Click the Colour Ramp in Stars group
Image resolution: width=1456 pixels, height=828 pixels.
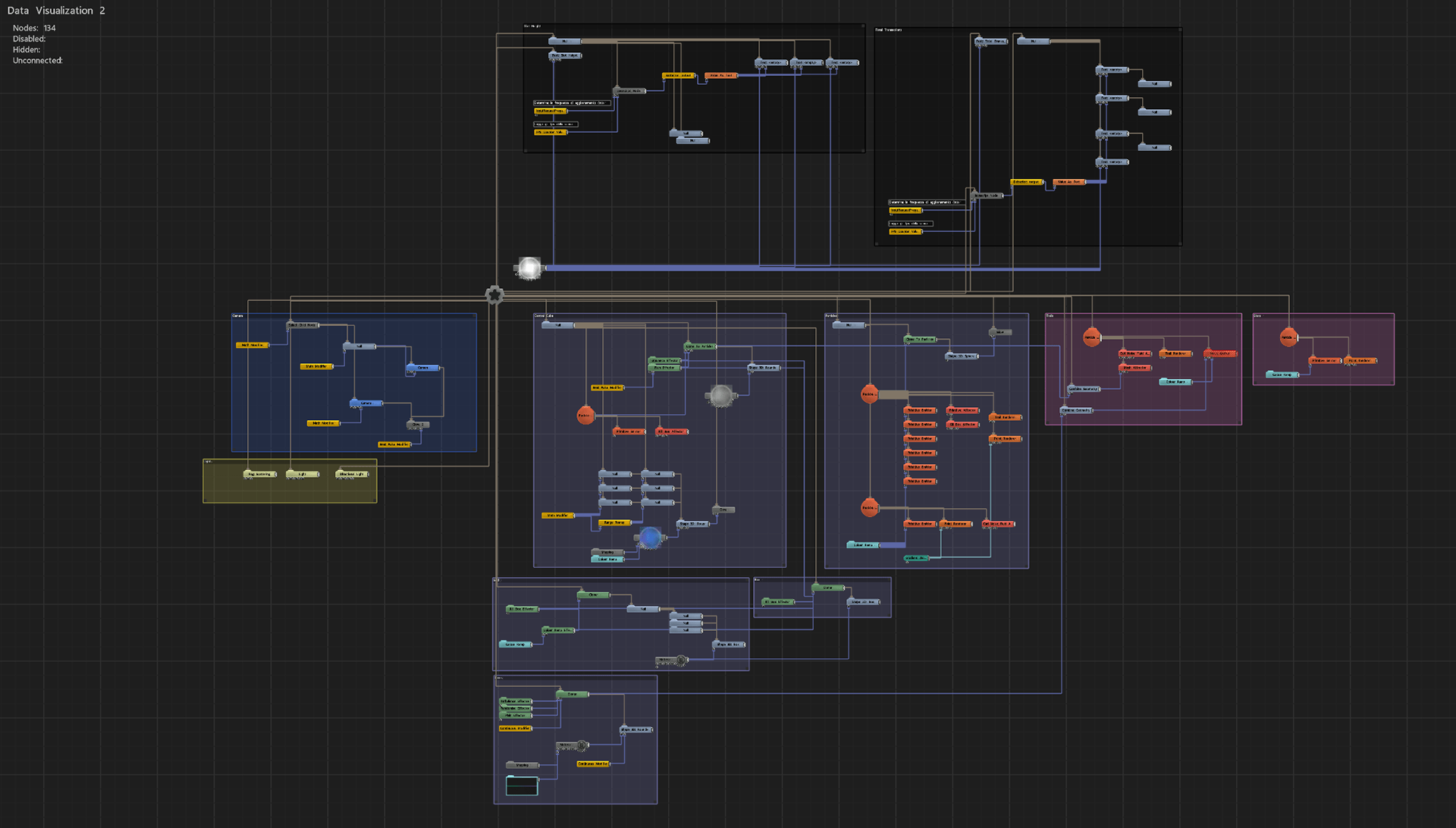pyautogui.click(x=1282, y=375)
